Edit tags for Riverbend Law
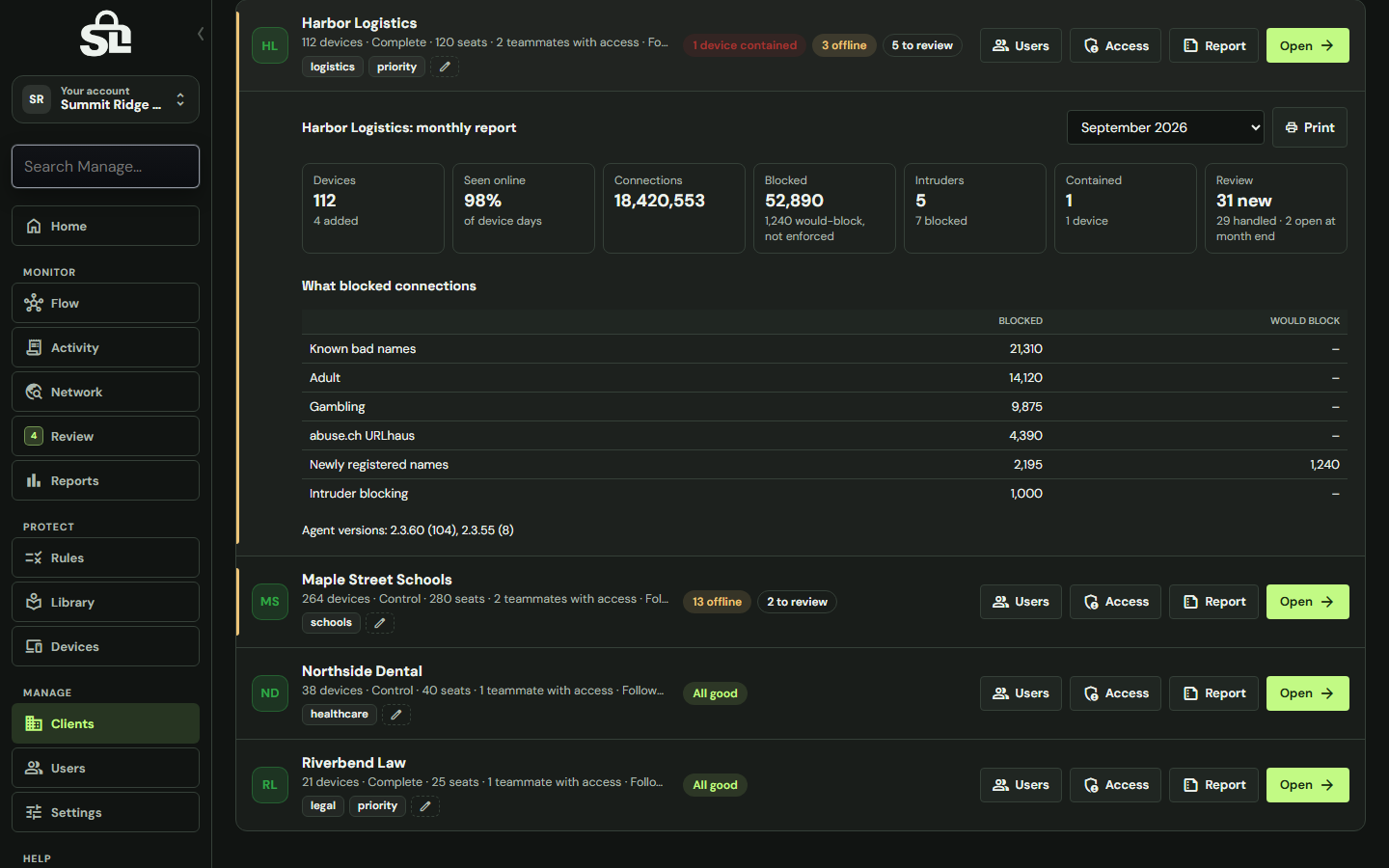 (x=425, y=806)
